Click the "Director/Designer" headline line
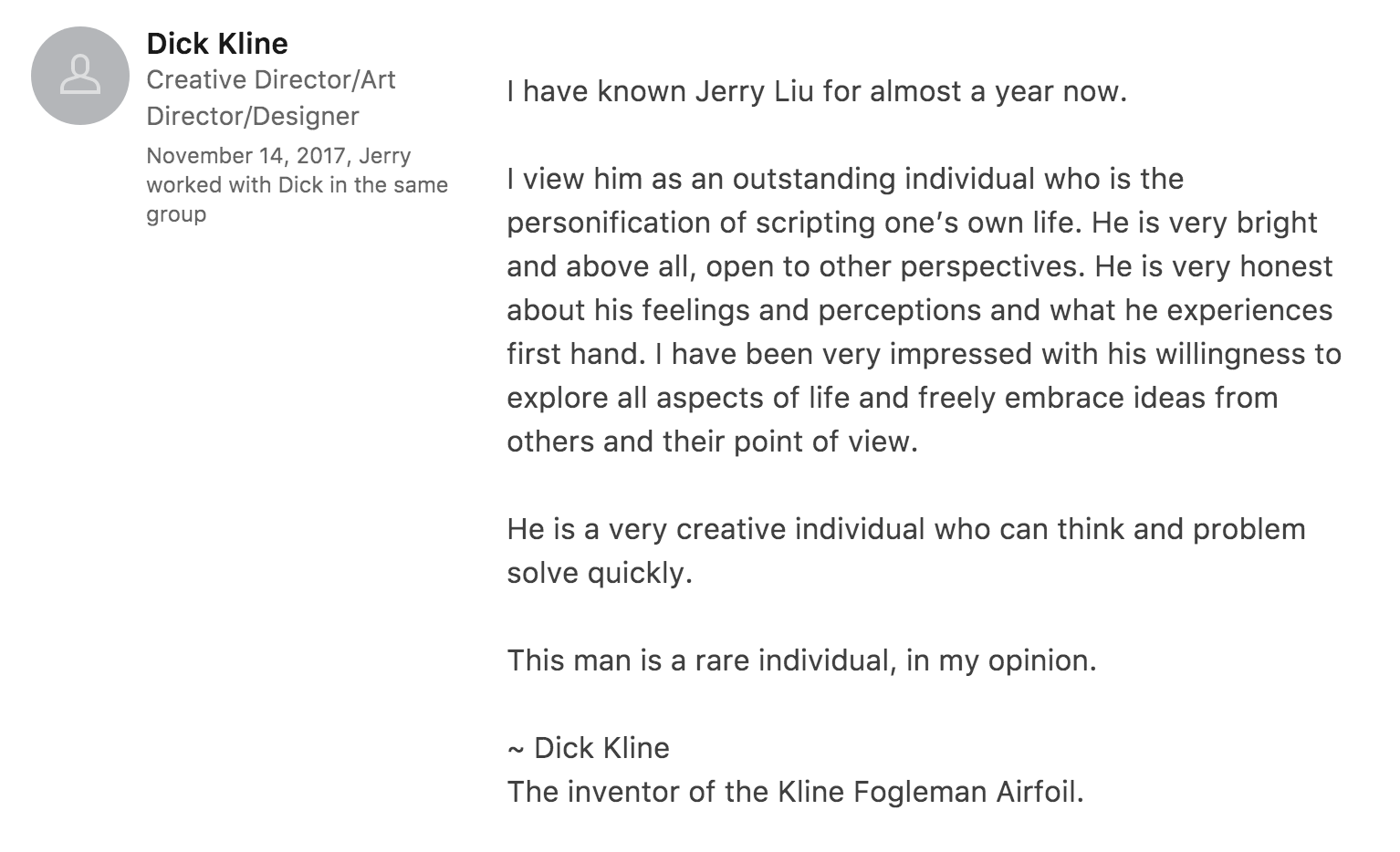This screenshot has width=1400, height=852. click(253, 117)
